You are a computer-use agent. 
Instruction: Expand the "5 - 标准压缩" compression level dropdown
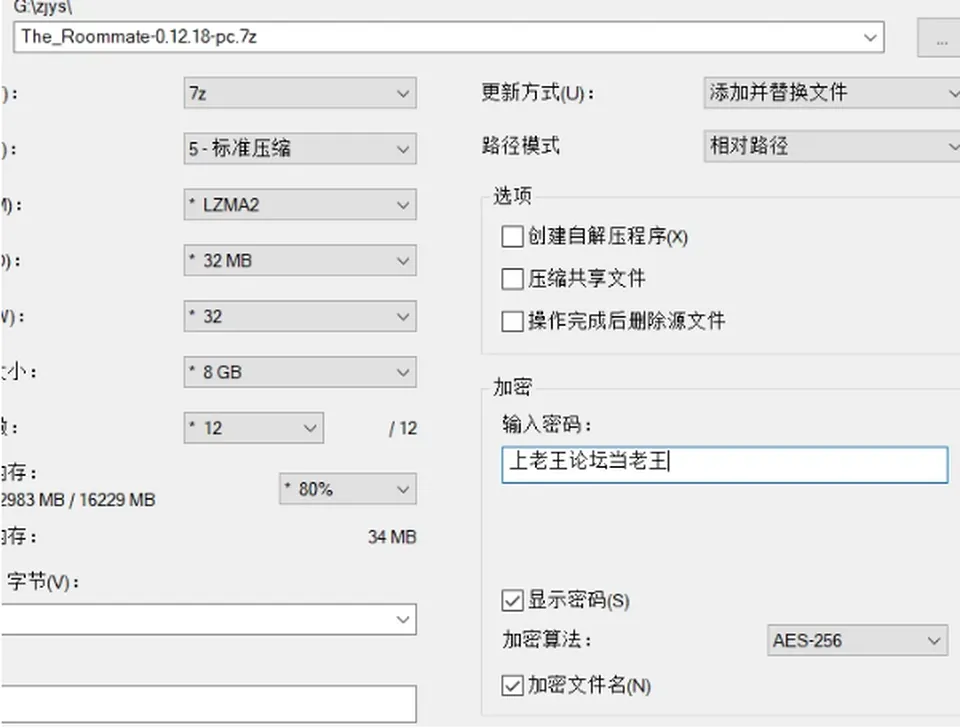(x=300, y=149)
